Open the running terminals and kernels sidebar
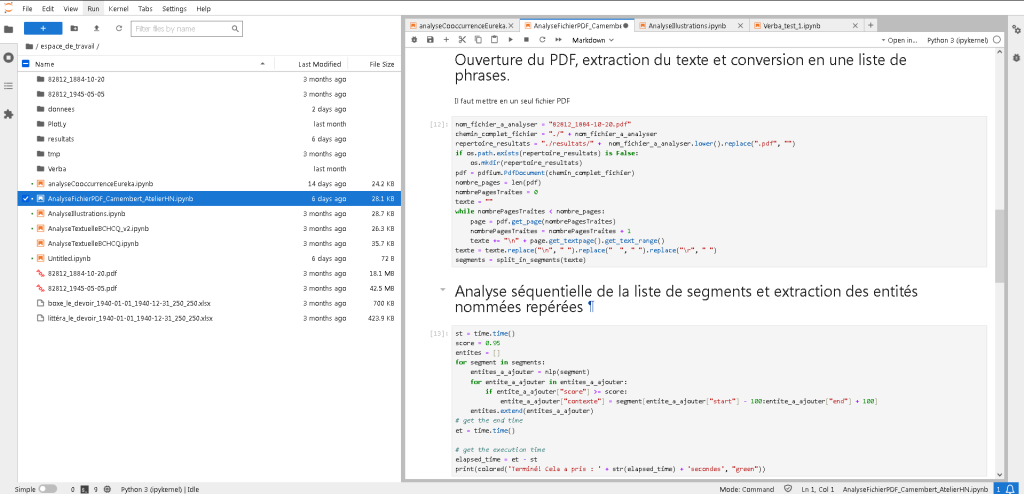Image resolution: width=1024 pixels, height=494 pixels. [x=9, y=58]
